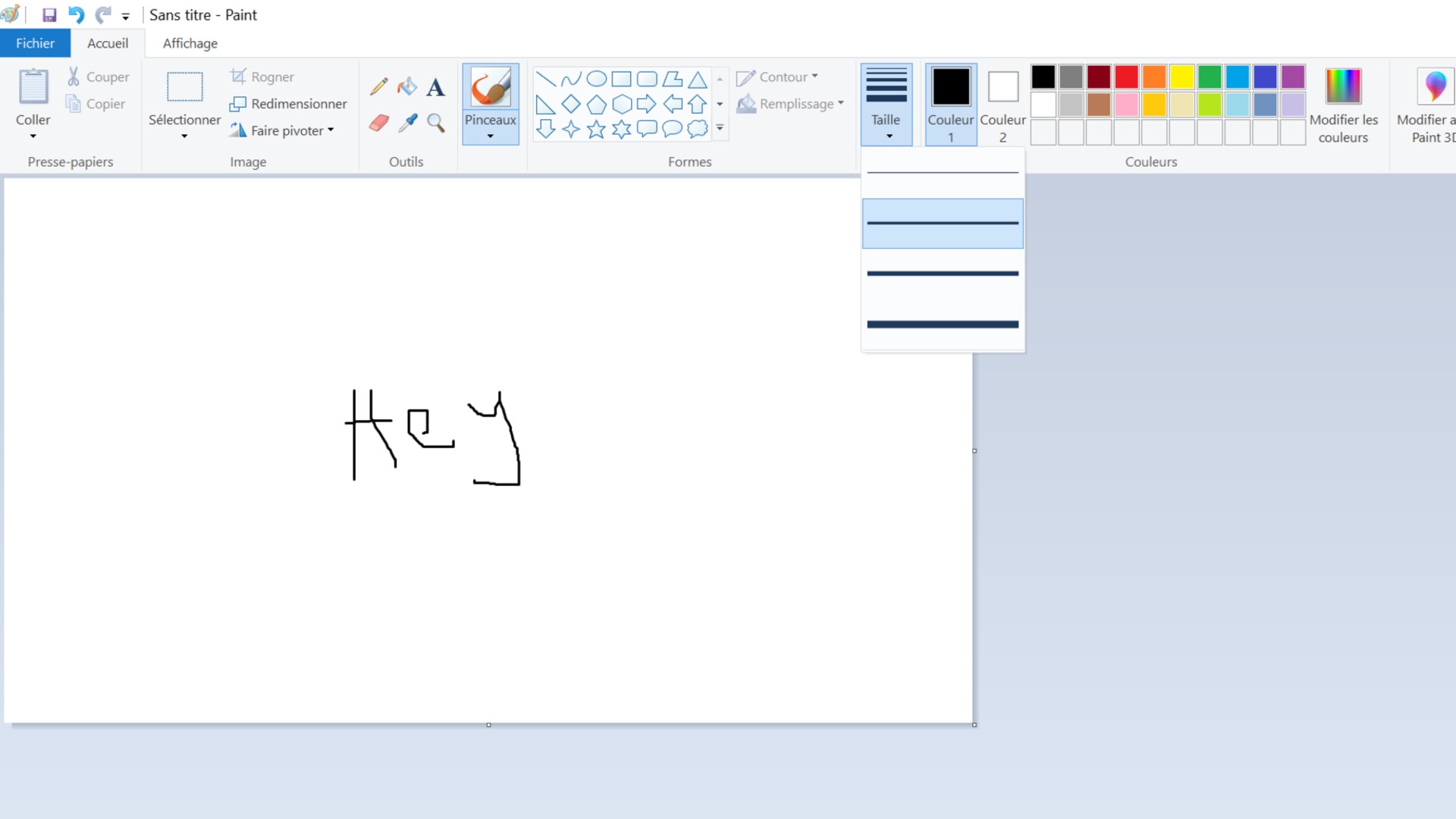1456x819 pixels.
Task: Pick the purple color swatch
Action: 1293,77
